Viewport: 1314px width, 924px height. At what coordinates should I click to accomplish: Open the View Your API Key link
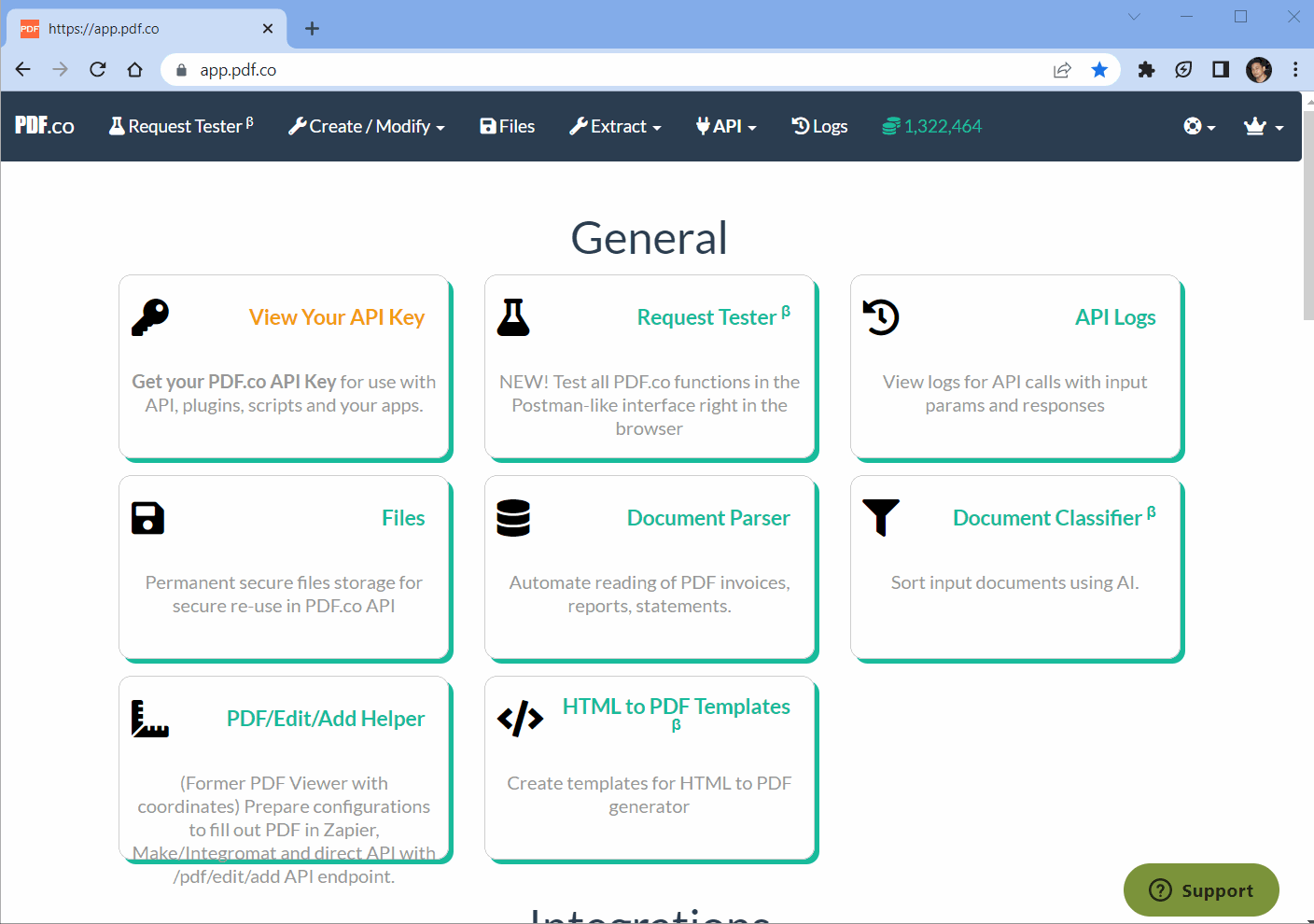337,317
